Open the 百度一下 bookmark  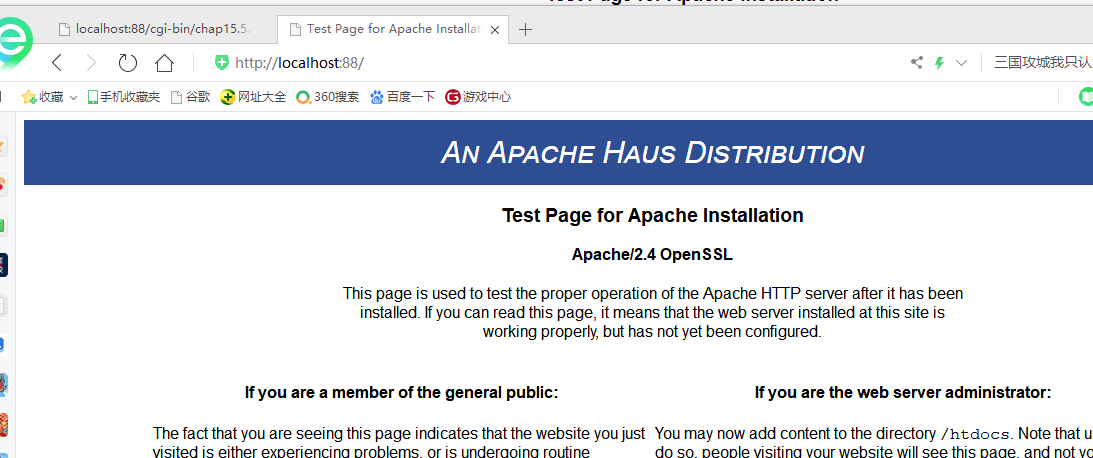(x=402, y=97)
